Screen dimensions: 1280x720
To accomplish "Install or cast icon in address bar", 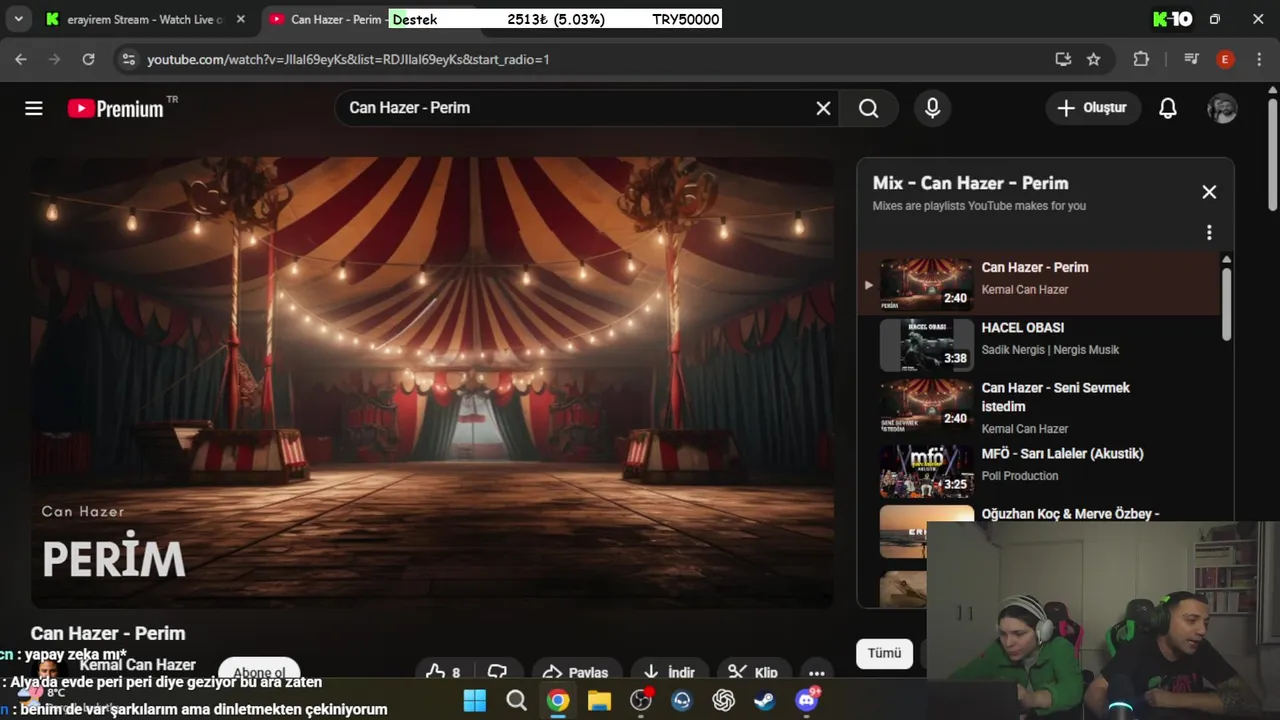I will point(1062,59).
